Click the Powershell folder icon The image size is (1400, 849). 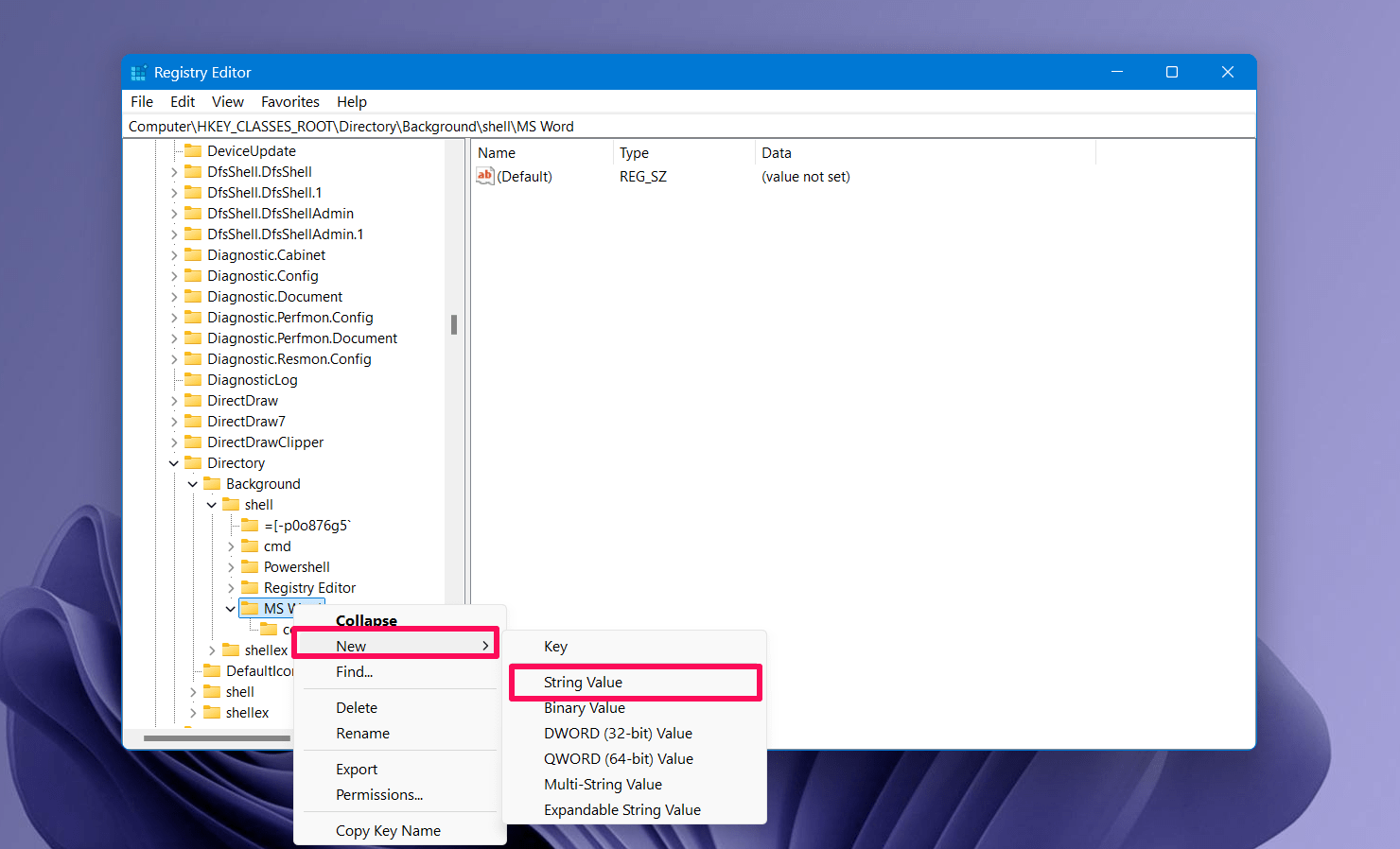tap(250, 566)
